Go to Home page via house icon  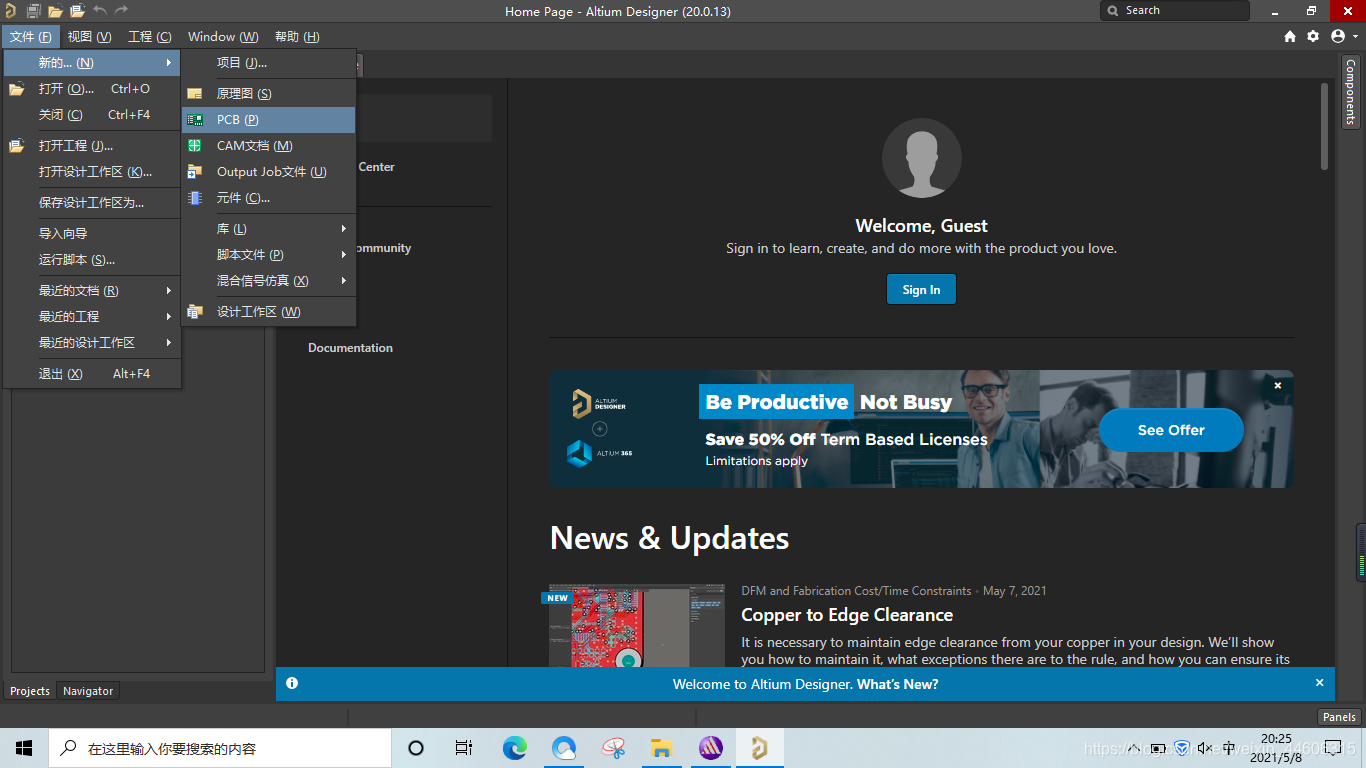[x=1290, y=36]
